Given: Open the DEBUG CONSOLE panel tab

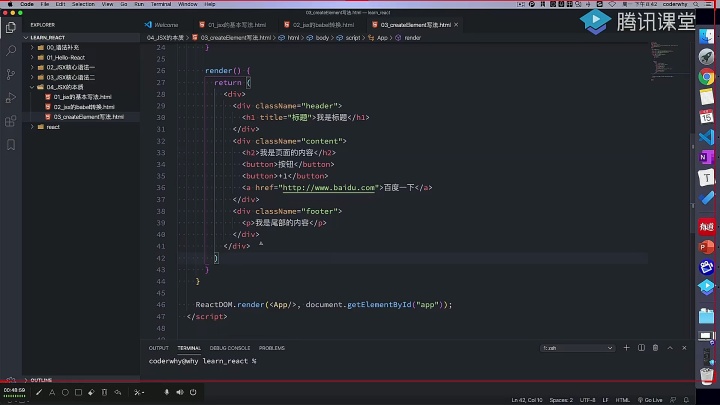Looking at the screenshot, I should click(230, 348).
